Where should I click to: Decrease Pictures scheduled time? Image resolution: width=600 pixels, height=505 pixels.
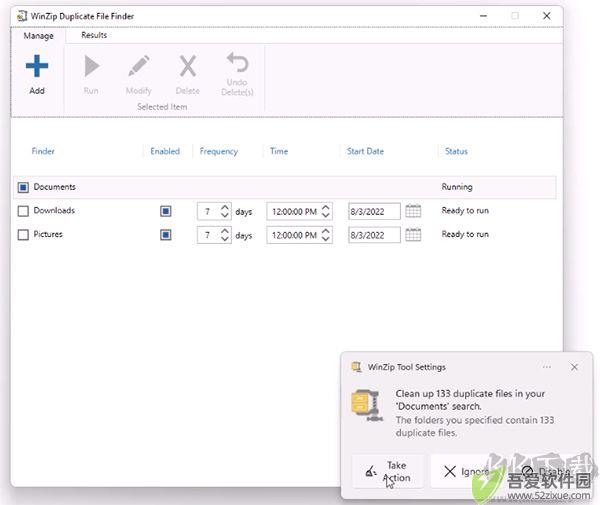326,239
